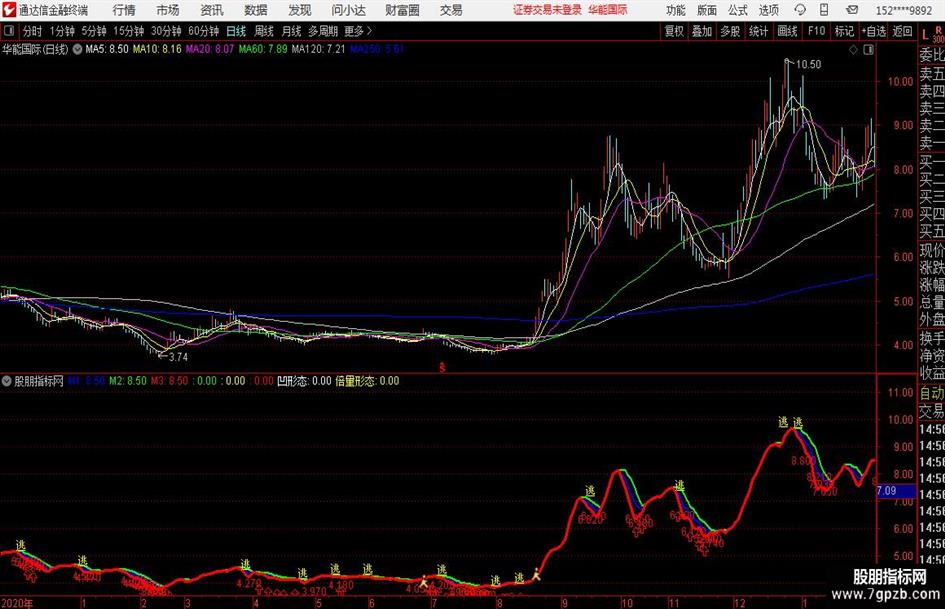This screenshot has height=609, width=945.
Task: Switch to 1分钟 period
Action: 62,31
